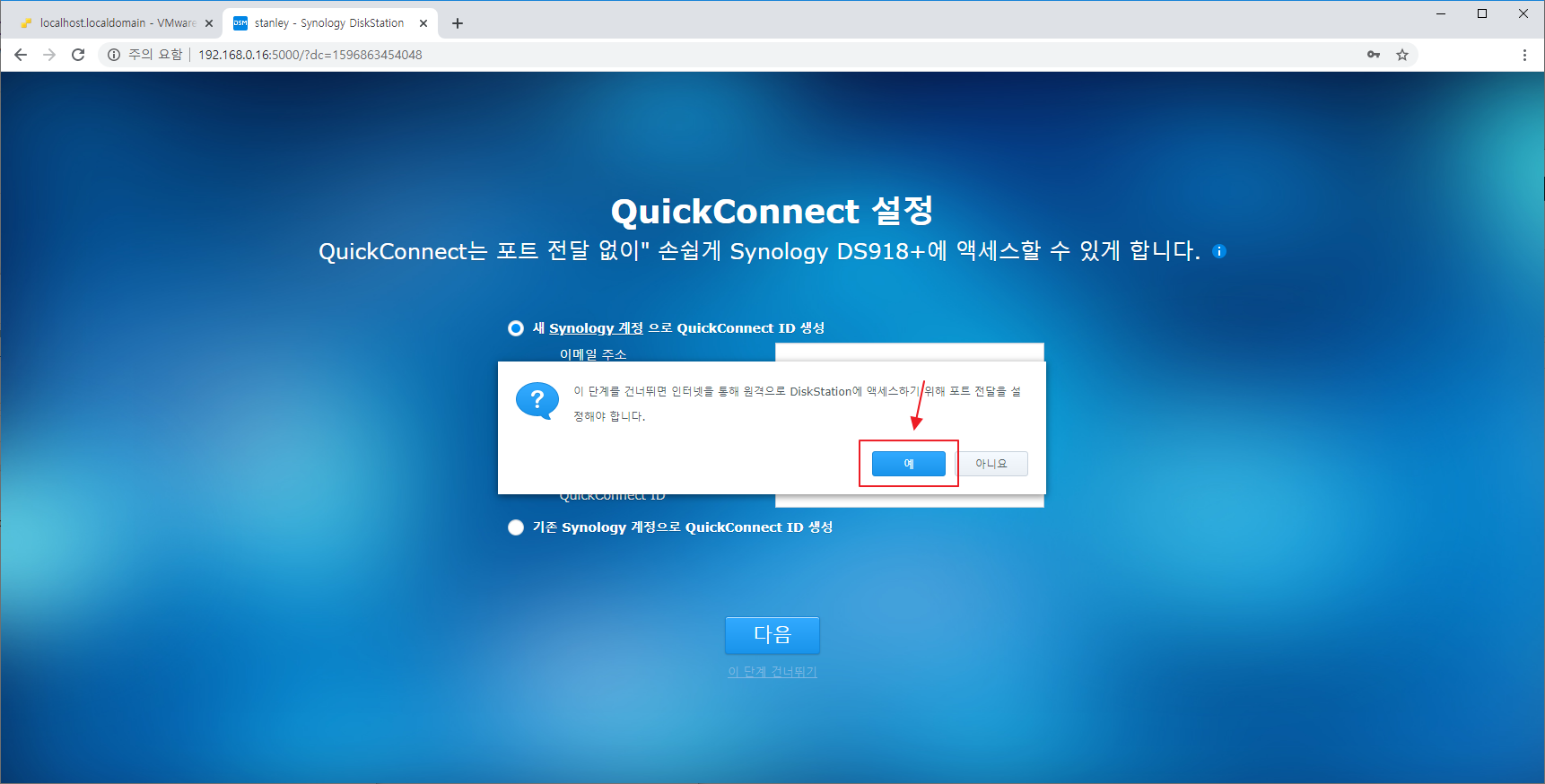The image size is (1545, 784).
Task: Click the QuickConnect ID input field
Action: coord(910,500)
